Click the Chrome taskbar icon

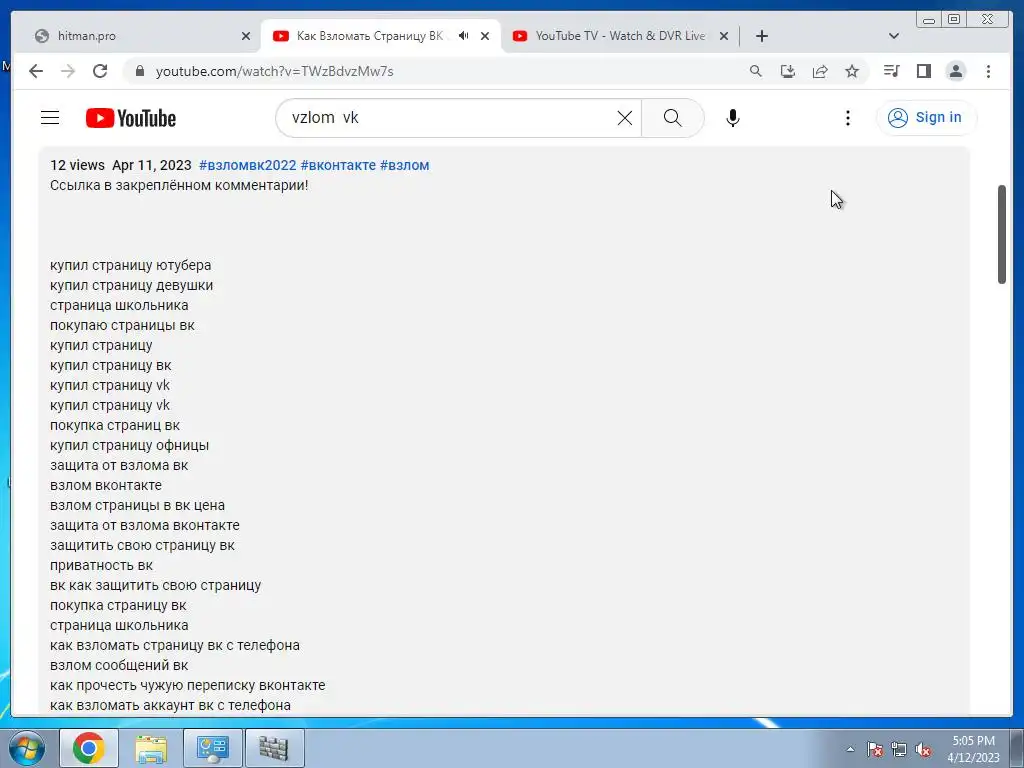89,748
